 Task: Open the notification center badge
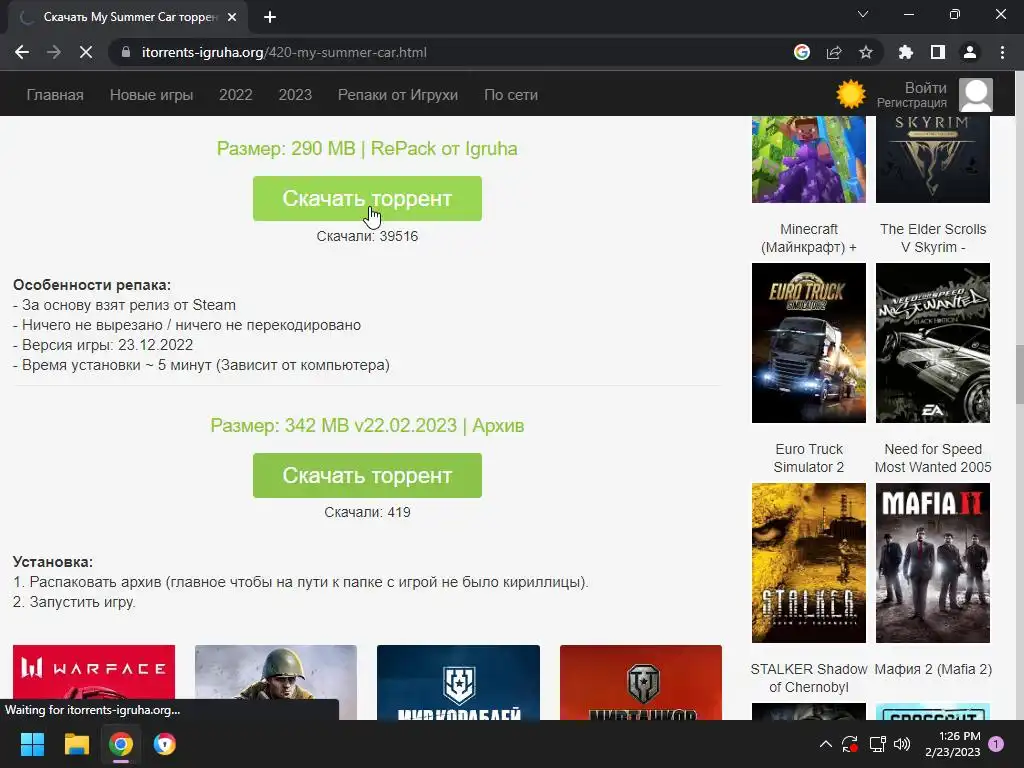coord(996,744)
